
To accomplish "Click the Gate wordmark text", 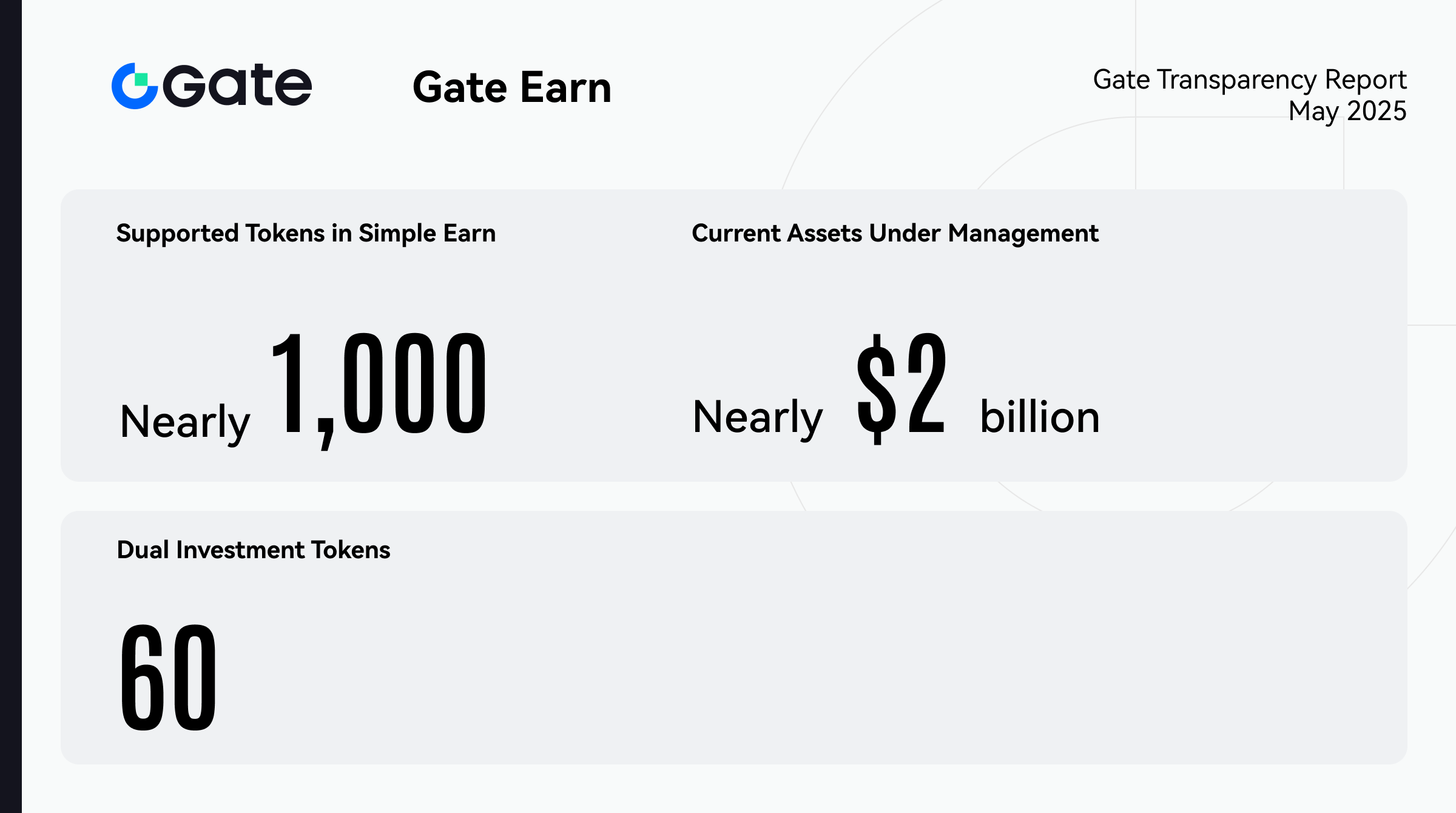I will pos(238,86).
